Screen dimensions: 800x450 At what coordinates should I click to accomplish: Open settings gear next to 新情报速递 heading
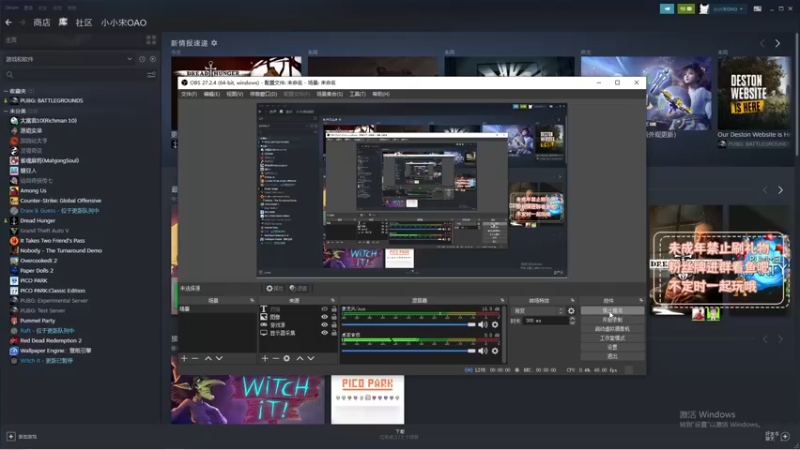pos(214,43)
